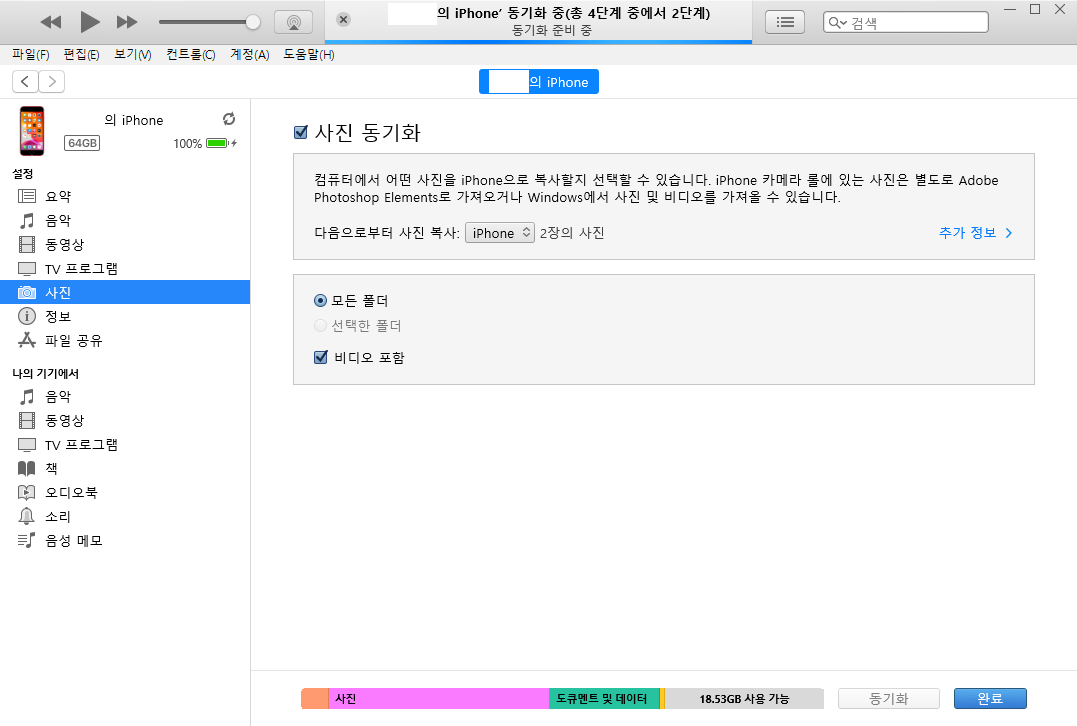Click the 100% battery percentage text
Image resolution: width=1077 pixels, height=726 pixels.
pos(188,144)
